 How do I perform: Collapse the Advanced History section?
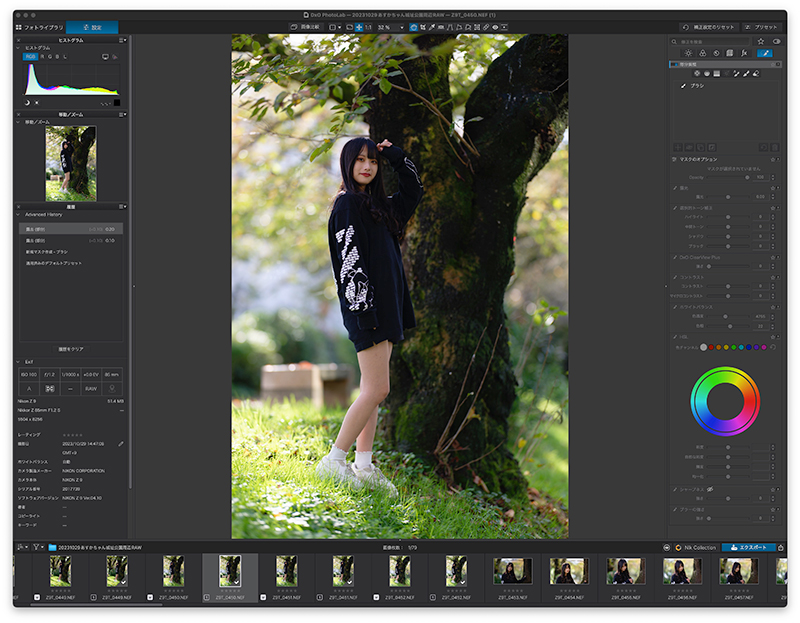click(x=18, y=215)
